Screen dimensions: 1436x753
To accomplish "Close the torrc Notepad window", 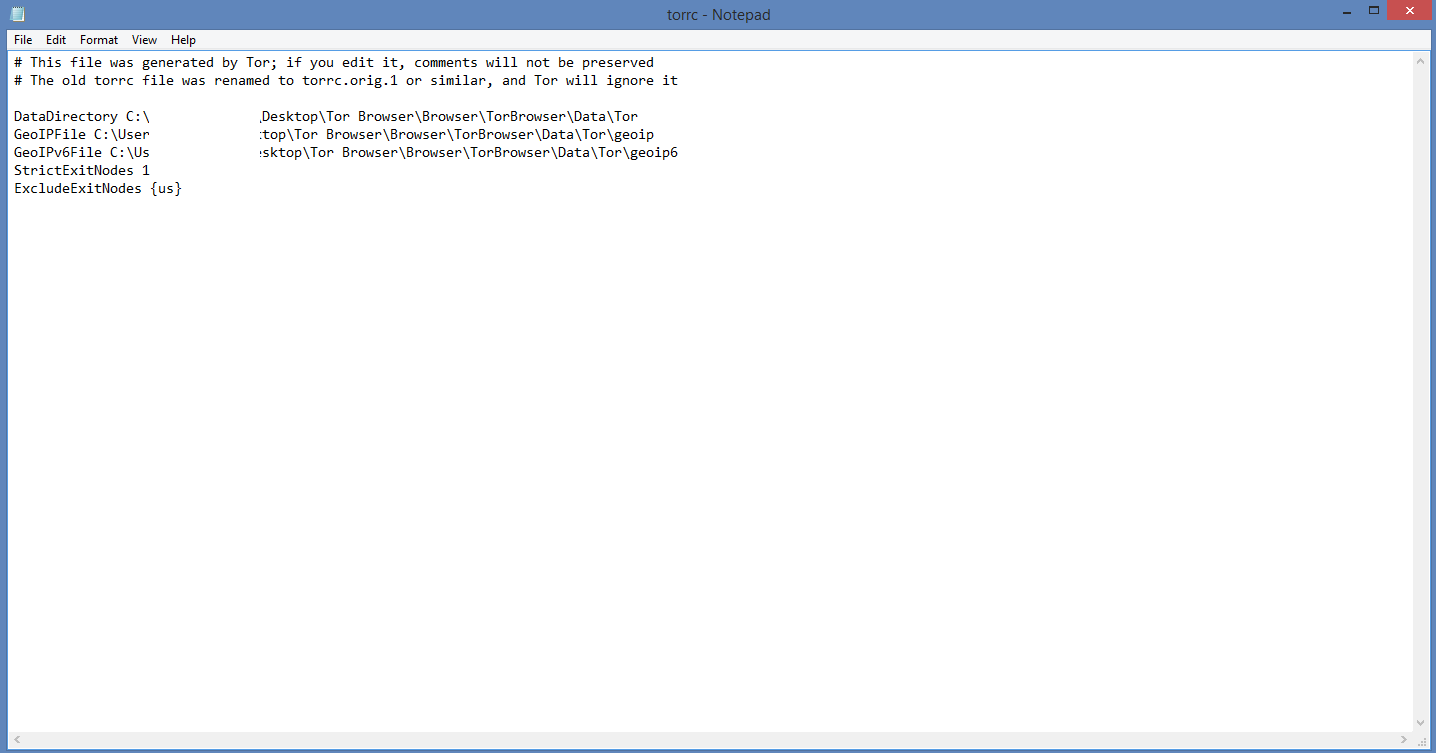I will point(1411,11).
